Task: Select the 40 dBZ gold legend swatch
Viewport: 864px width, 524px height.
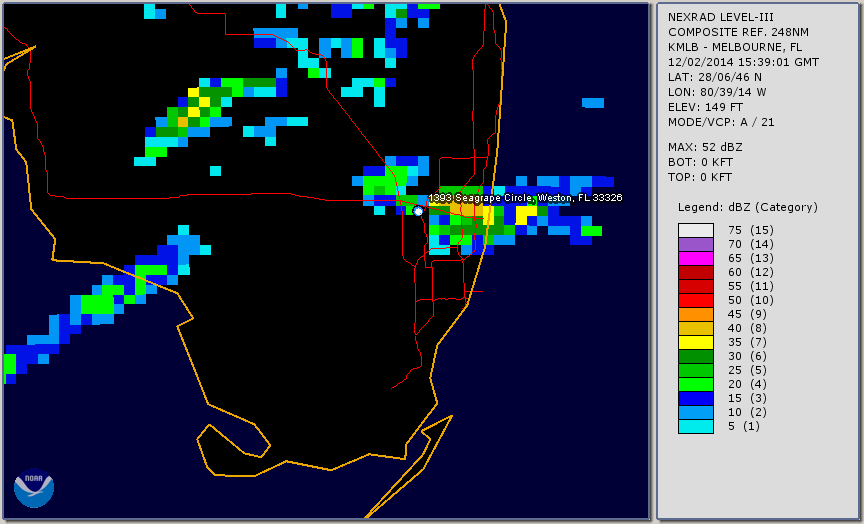Action: click(696, 328)
